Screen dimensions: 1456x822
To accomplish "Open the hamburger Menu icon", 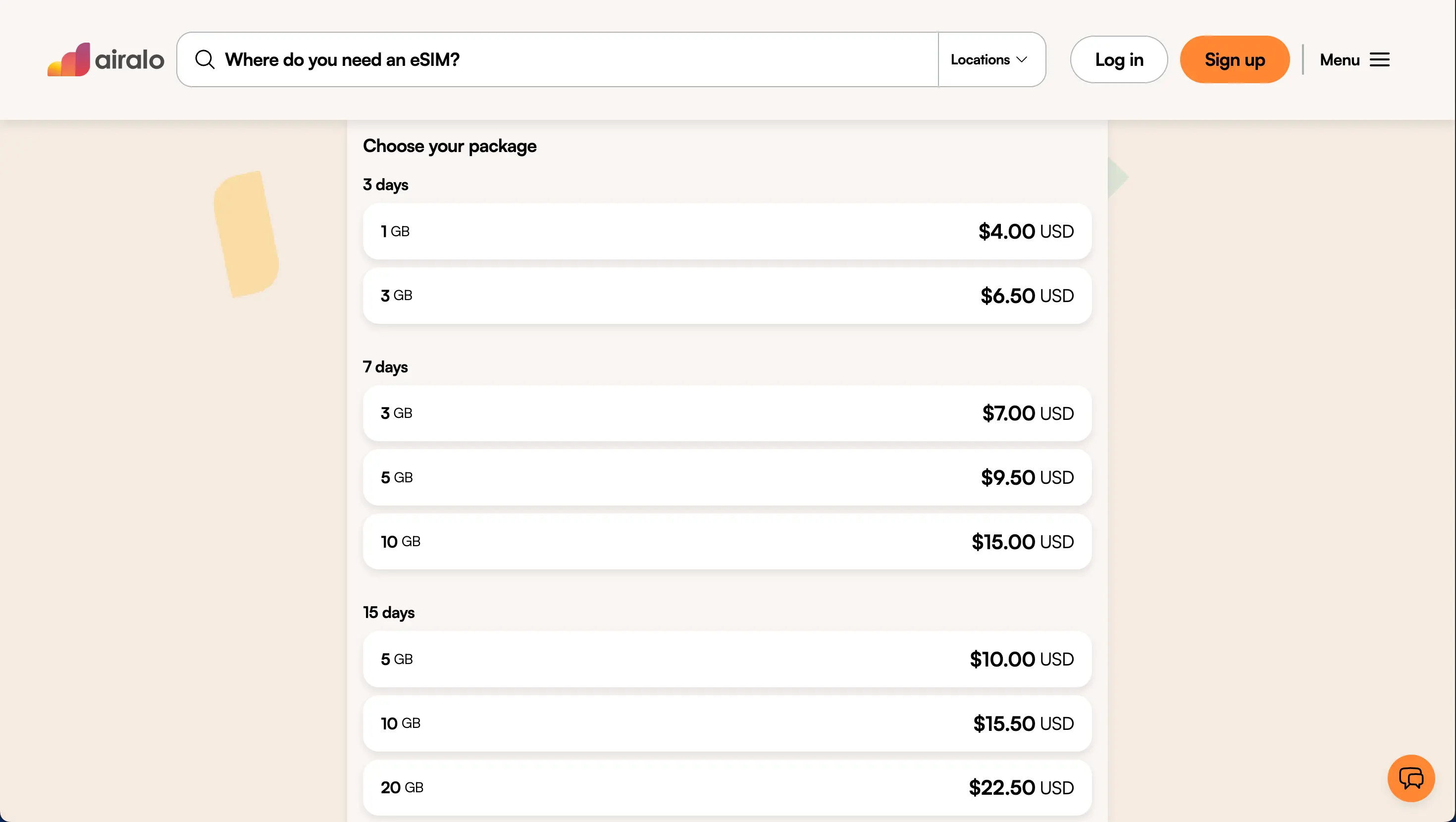I will 1379,60.
